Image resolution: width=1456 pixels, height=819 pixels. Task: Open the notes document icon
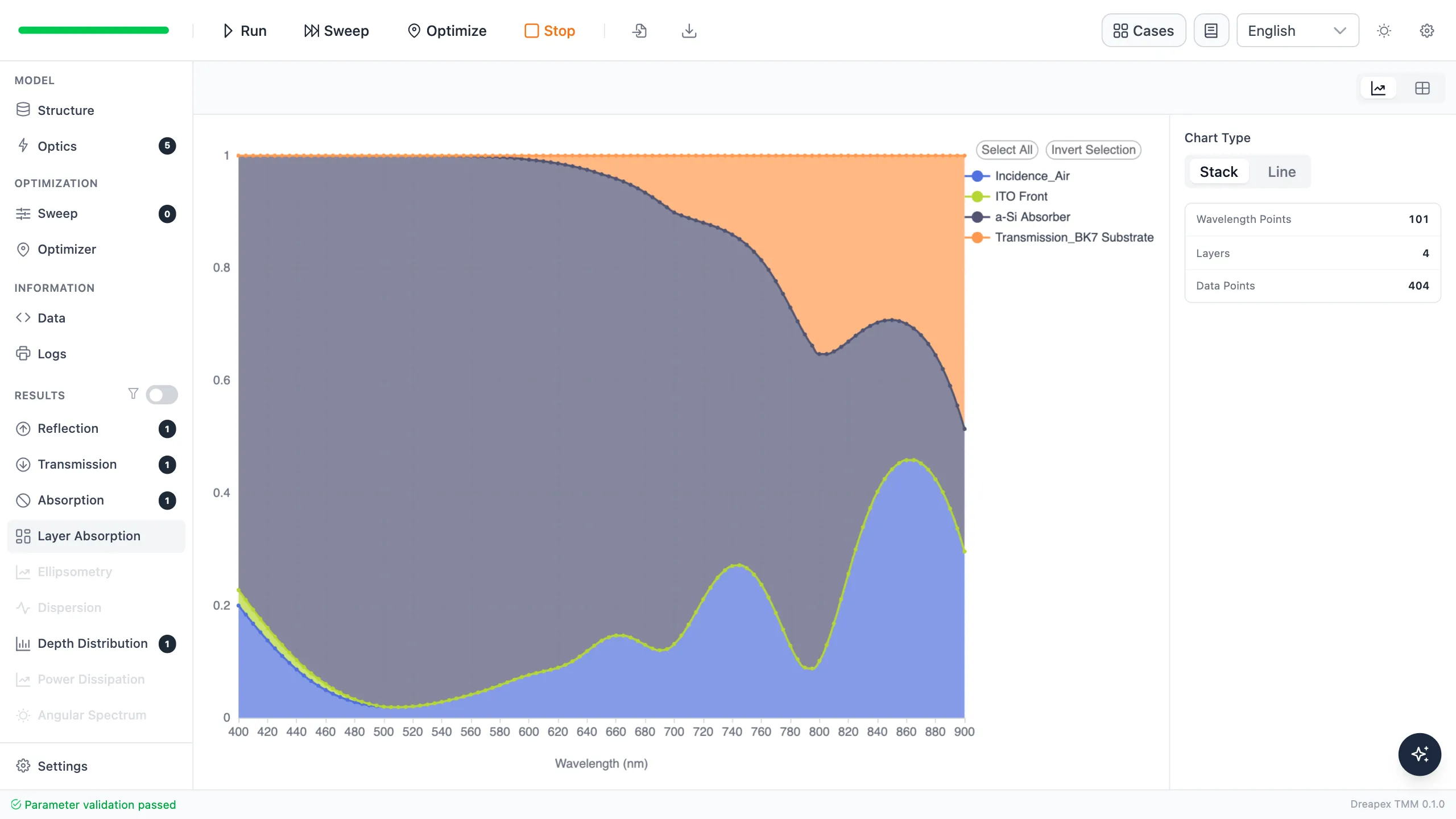pyautogui.click(x=1211, y=31)
